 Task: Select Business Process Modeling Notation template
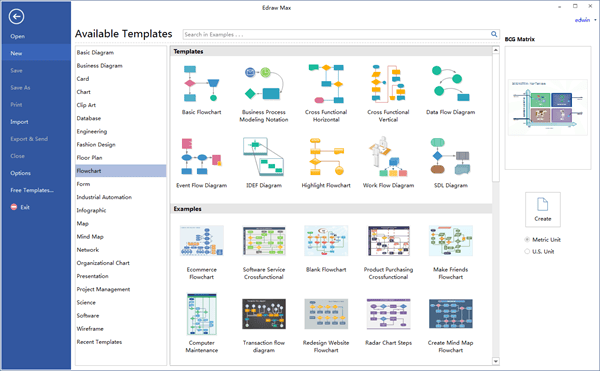pos(264,93)
